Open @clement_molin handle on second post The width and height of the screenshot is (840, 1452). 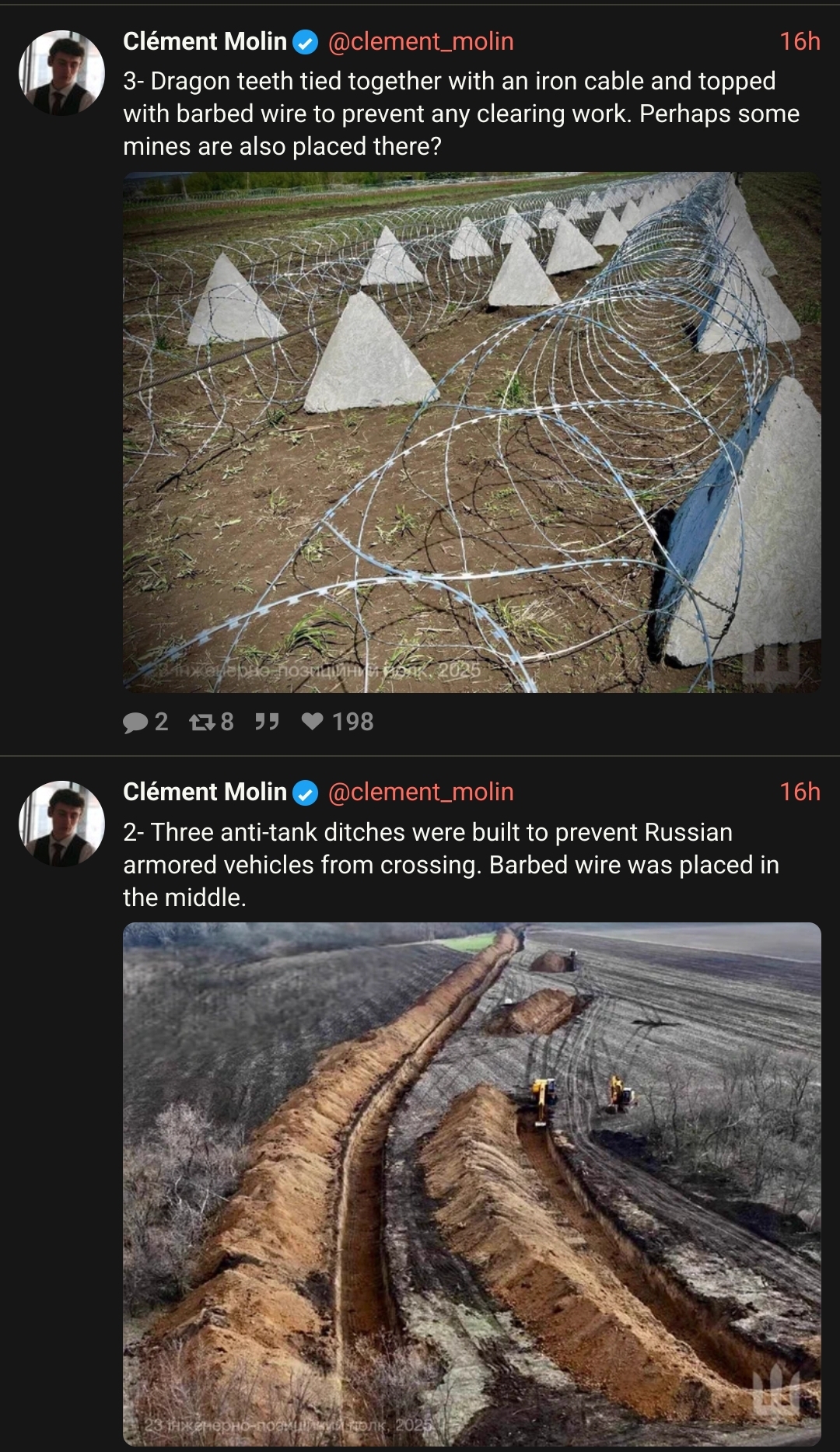click(421, 792)
